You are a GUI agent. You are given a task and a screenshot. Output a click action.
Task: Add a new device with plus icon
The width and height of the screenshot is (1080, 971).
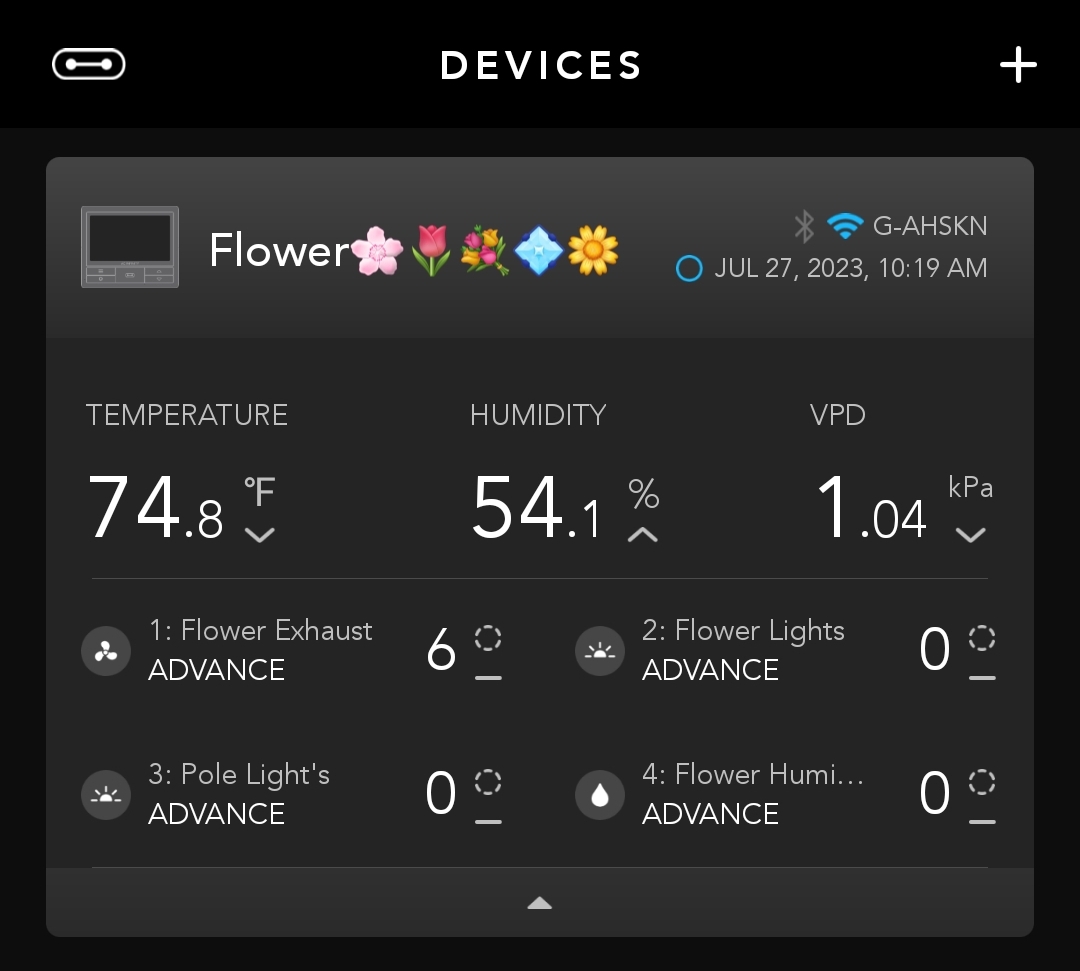(1018, 65)
